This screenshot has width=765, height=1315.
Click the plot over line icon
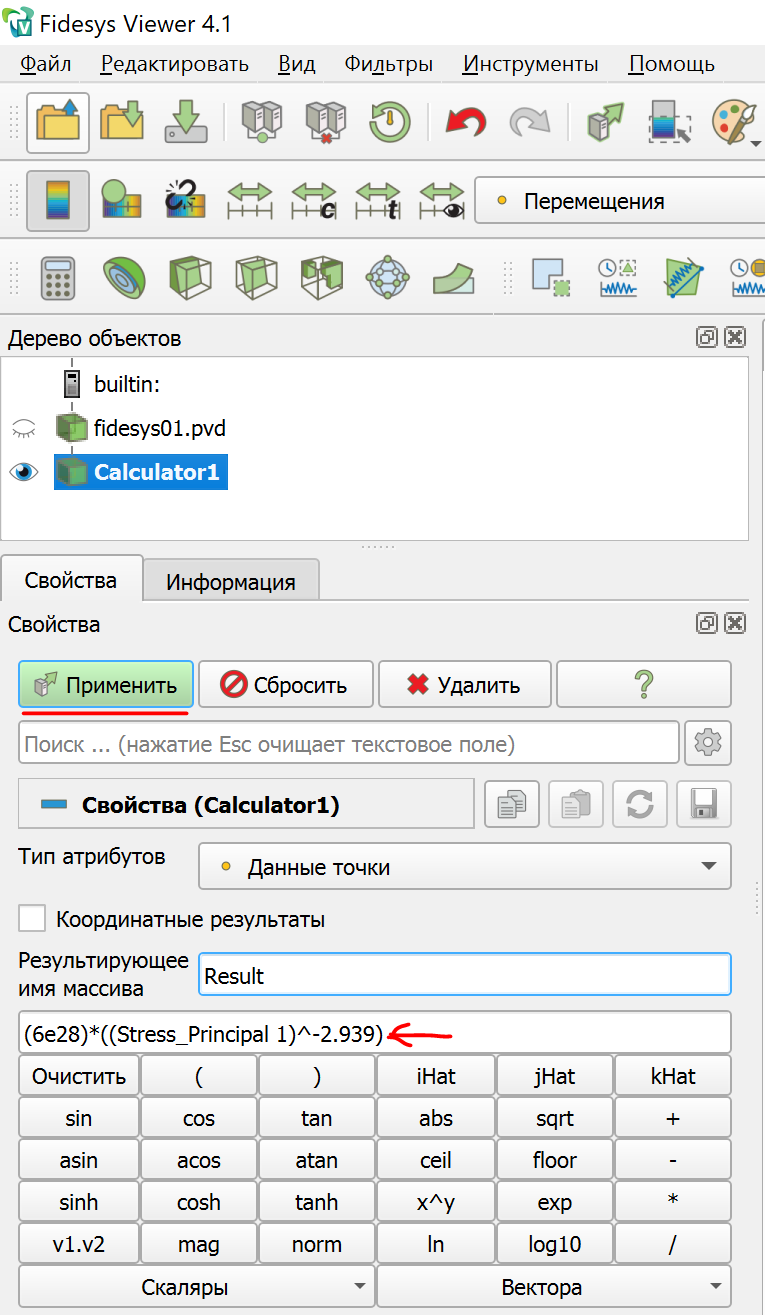(x=684, y=277)
